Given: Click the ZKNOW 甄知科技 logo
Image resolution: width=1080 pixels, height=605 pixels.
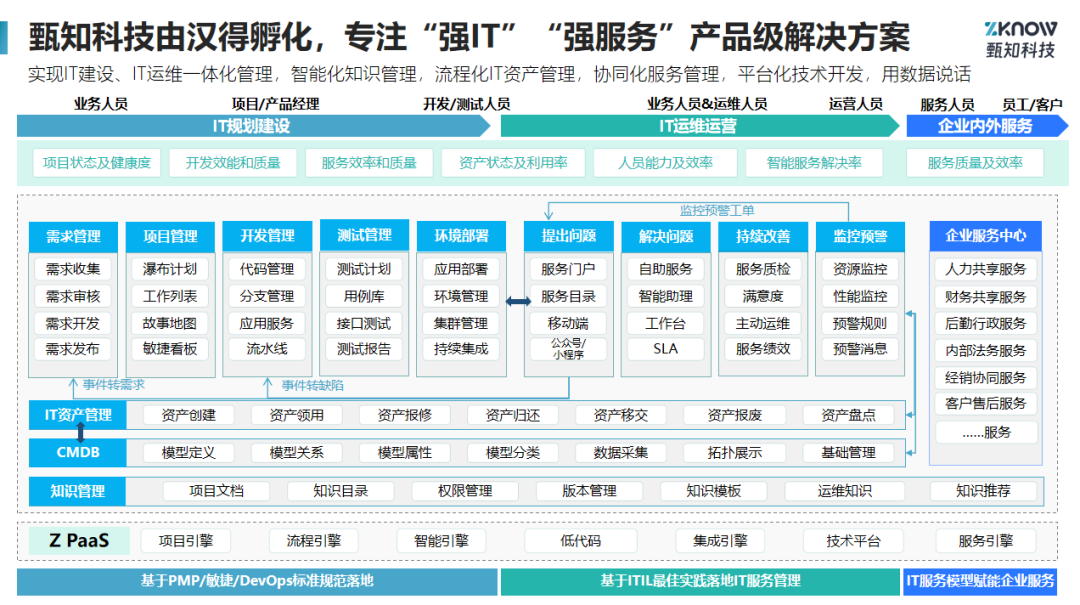Looking at the screenshot, I should (x=1016, y=38).
